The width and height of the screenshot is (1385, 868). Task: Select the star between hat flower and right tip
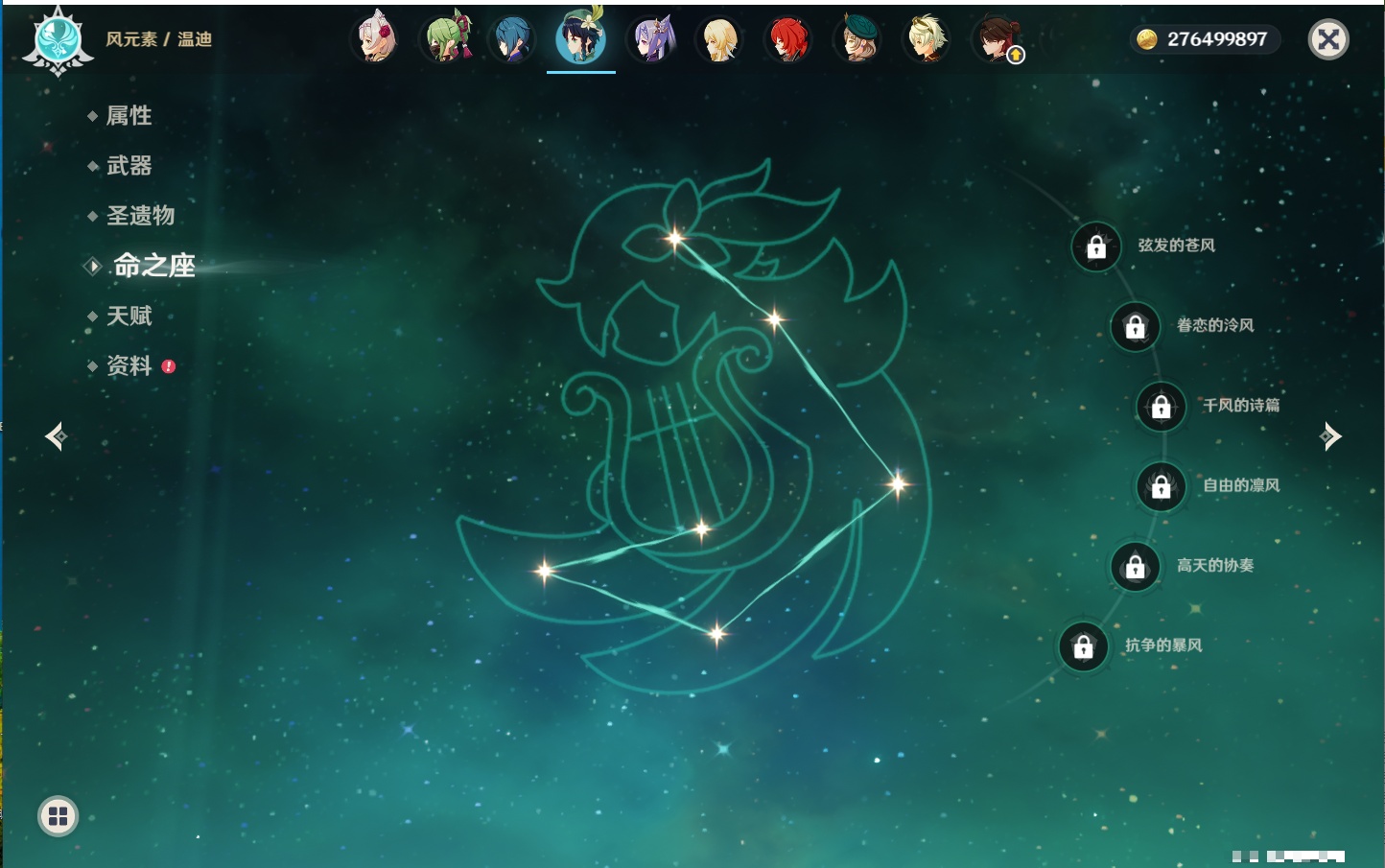[x=774, y=318]
